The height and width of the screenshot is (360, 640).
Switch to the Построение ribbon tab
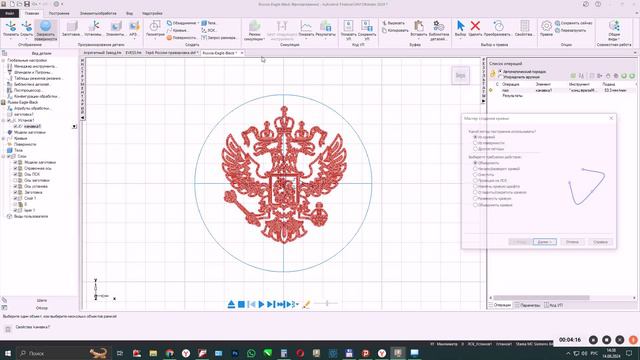59,13
